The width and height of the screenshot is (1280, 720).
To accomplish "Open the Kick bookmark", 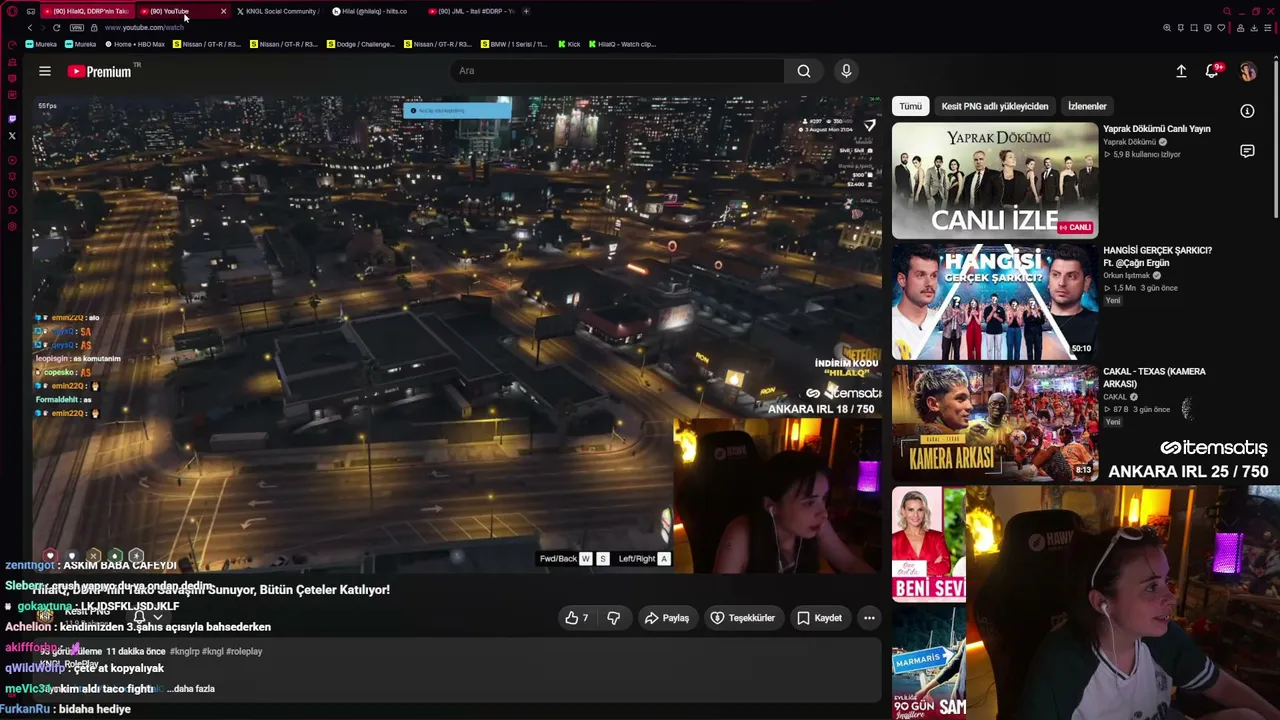I will point(569,44).
